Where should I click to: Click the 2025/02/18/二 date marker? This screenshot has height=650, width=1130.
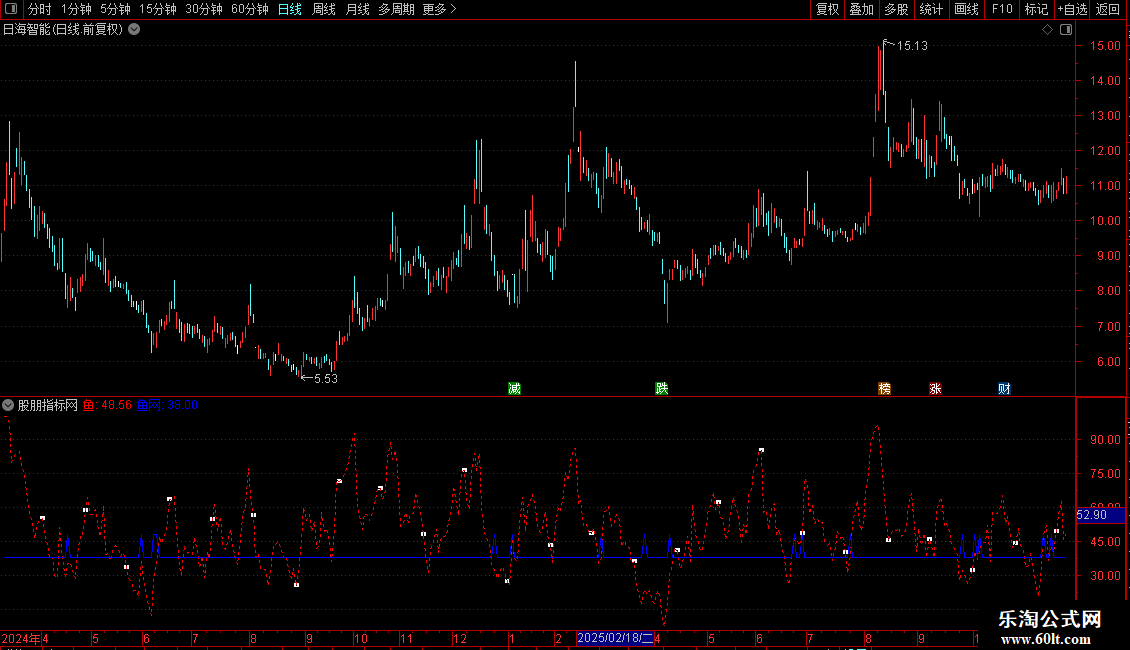pos(615,638)
